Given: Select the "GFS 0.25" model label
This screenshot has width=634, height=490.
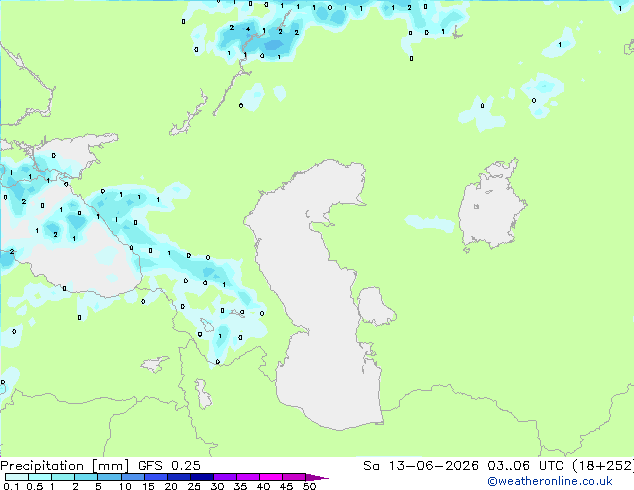Looking at the screenshot, I should pyautogui.click(x=169, y=466).
